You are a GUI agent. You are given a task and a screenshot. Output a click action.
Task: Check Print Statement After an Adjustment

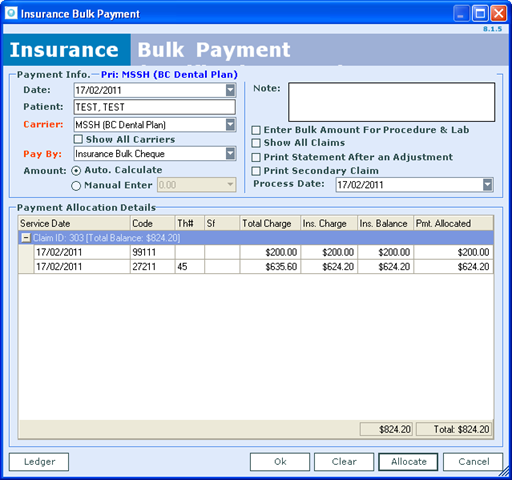click(256, 157)
